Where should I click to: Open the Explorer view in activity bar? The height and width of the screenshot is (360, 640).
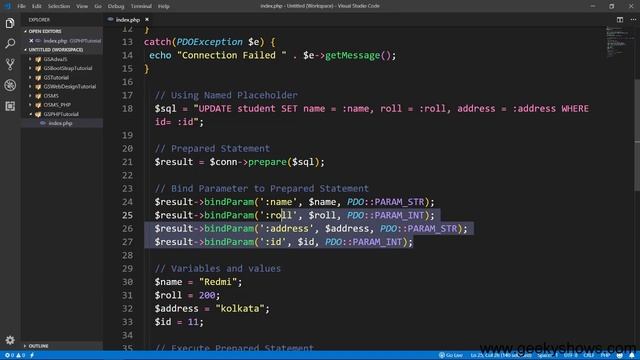[10, 23]
